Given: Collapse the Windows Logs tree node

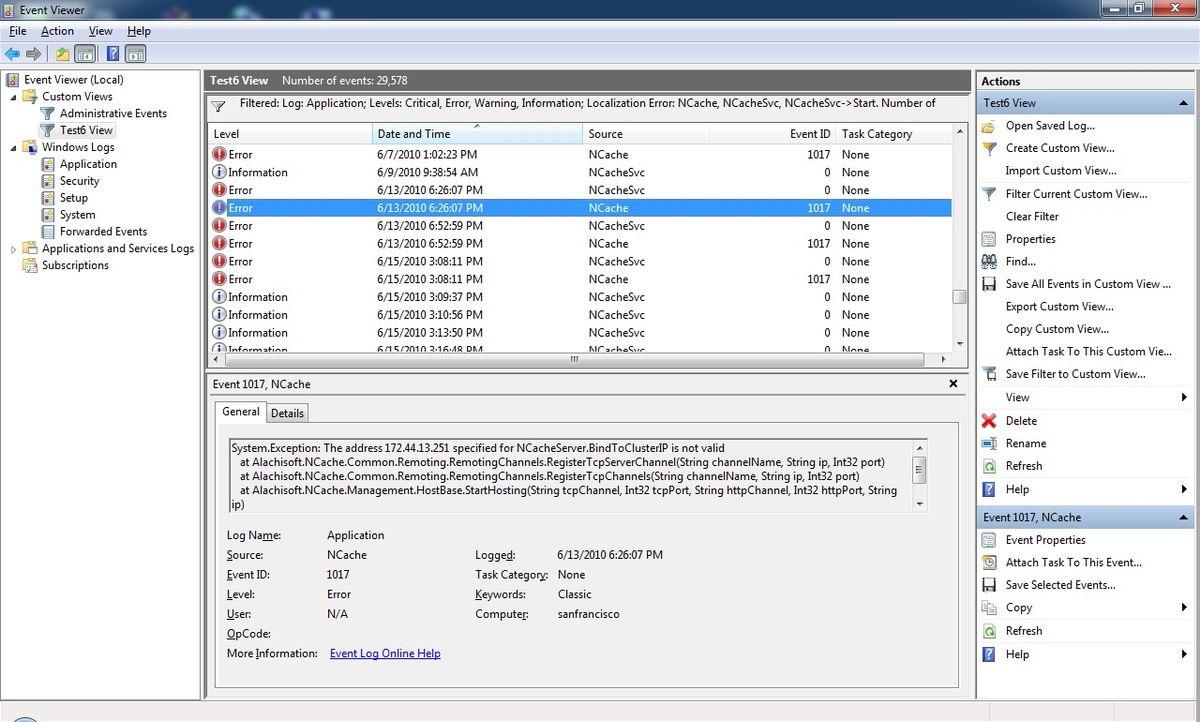Looking at the screenshot, I should [13, 147].
